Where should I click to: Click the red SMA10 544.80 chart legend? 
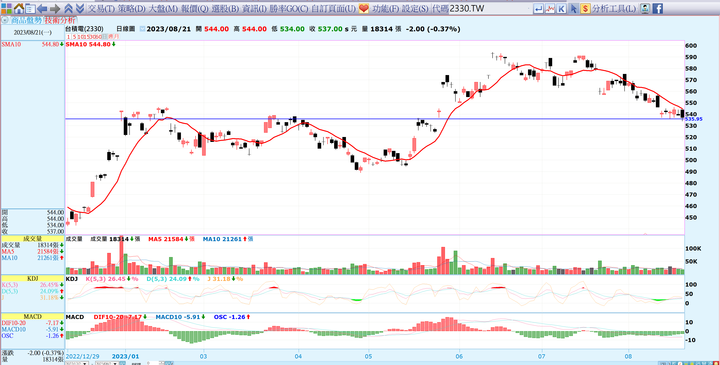tap(90, 45)
